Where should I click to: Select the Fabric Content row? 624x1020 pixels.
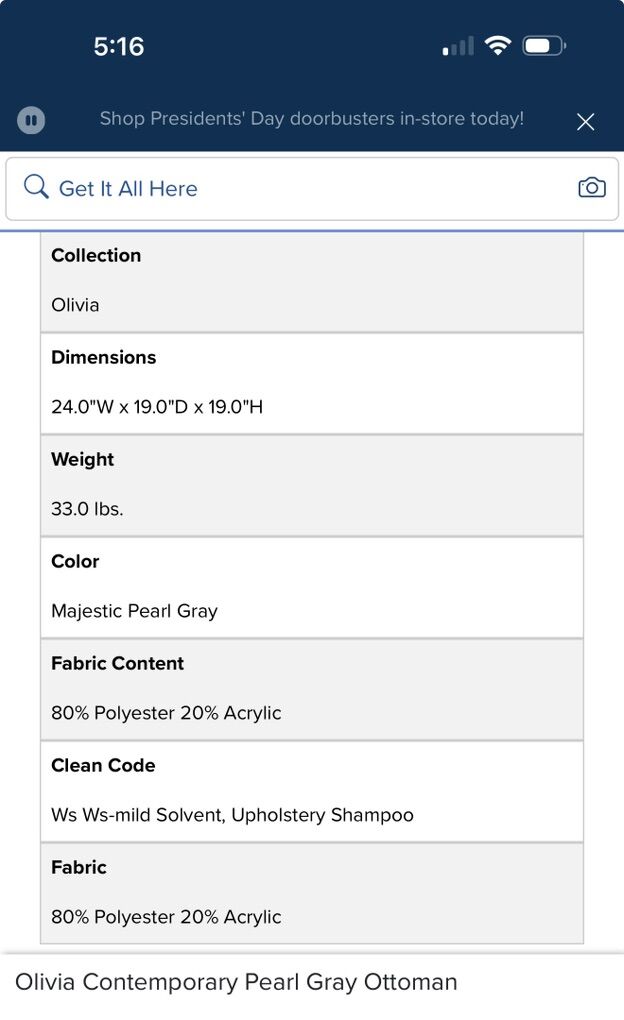311,689
